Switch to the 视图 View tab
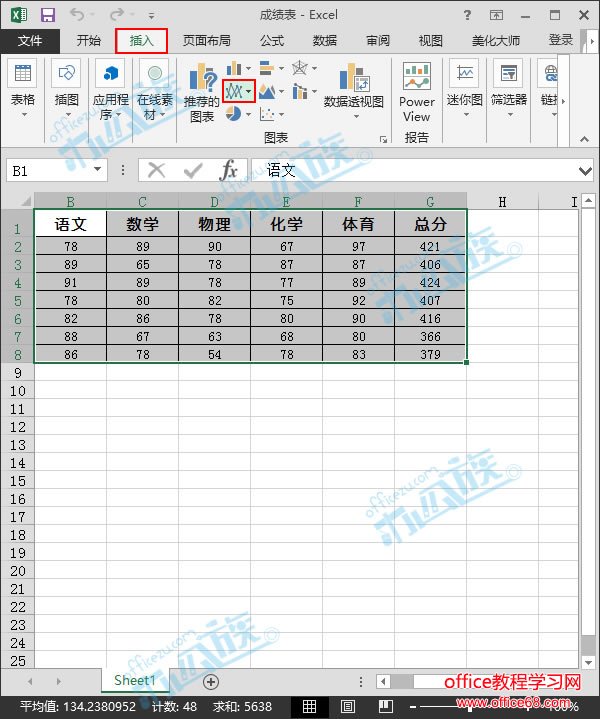Image resolution: width=600 pixels, height=719 pixels. pyautogui.click(x=430, y=40)
